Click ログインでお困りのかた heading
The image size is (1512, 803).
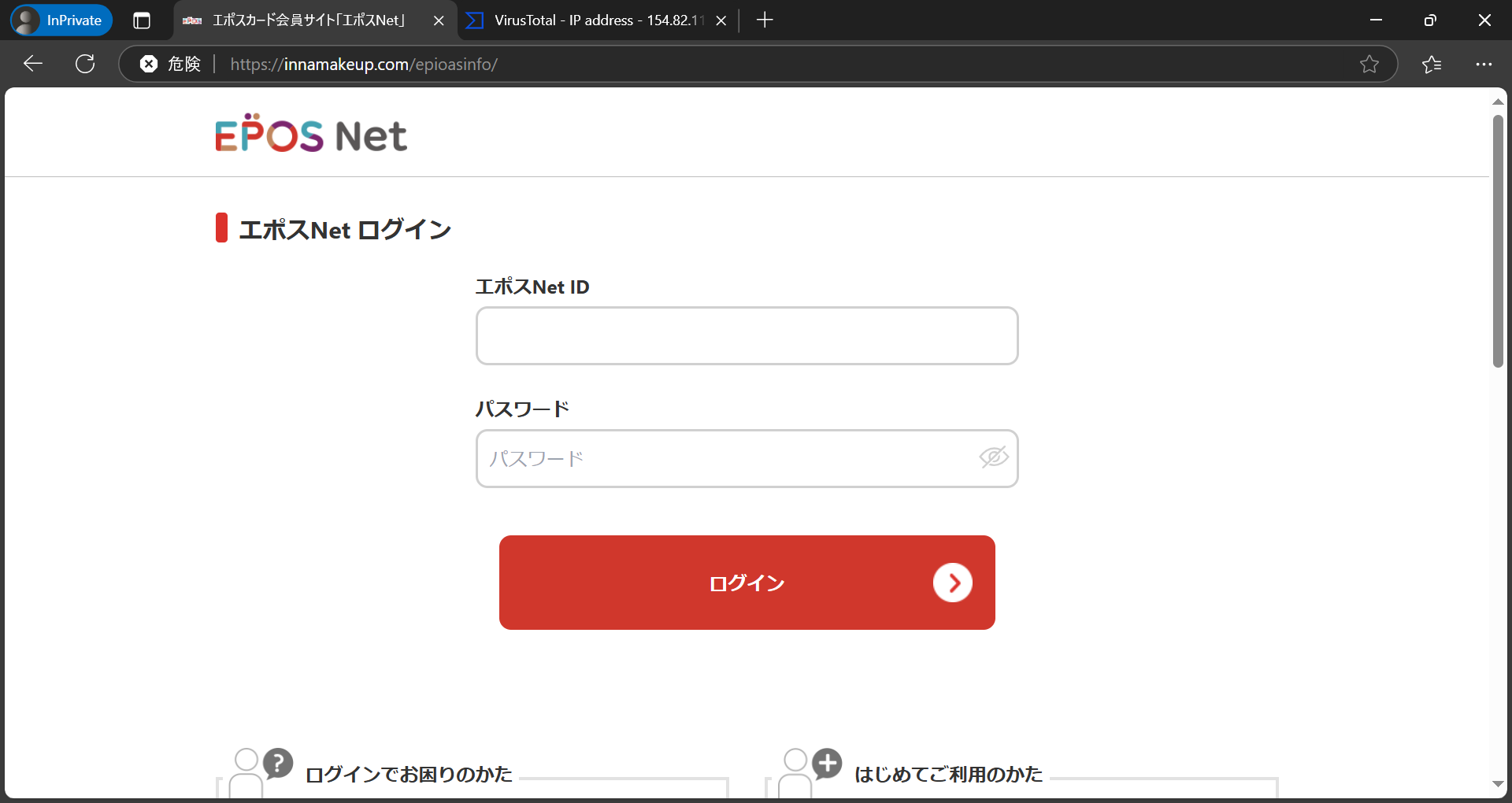(x=409, y=775)
